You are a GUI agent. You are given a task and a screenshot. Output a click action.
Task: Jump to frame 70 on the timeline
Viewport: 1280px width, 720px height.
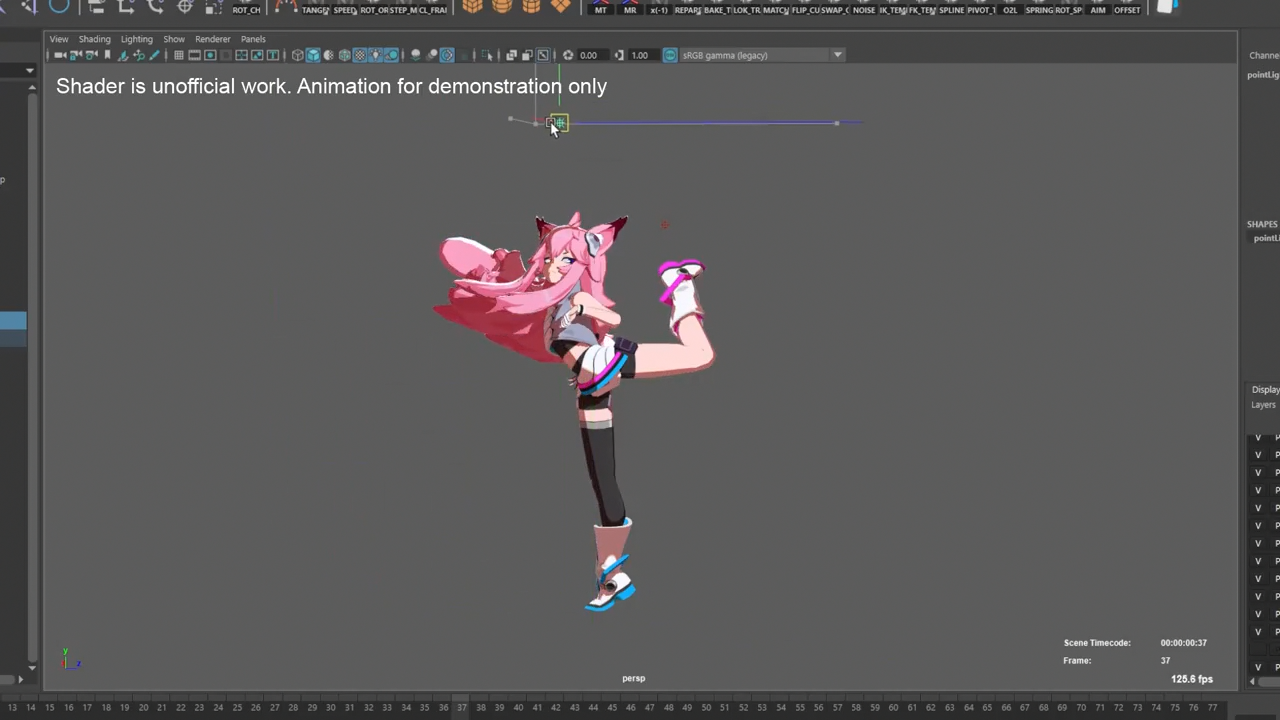[x=1081, y=707]
